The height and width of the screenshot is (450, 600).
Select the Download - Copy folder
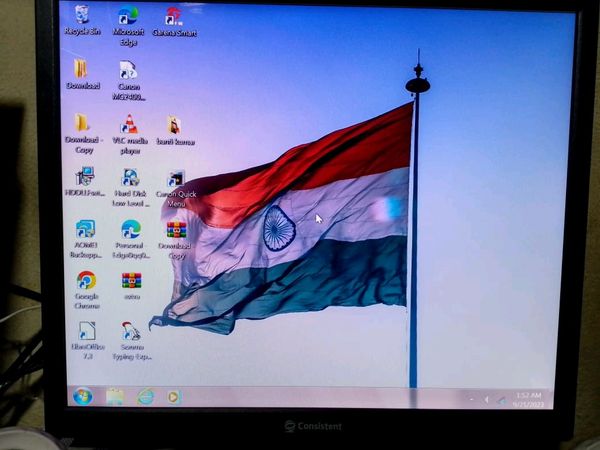tap(83, 124)
